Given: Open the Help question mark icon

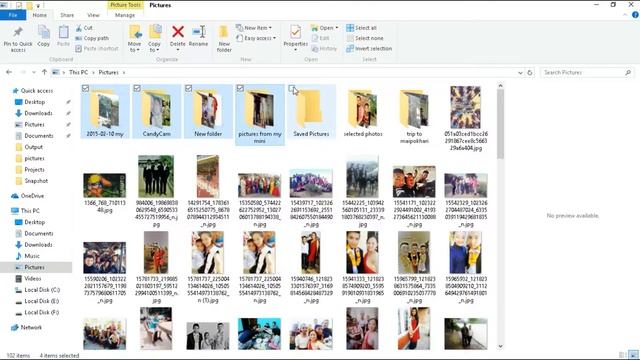Looking at the screenshot, I should coord(635,15).
